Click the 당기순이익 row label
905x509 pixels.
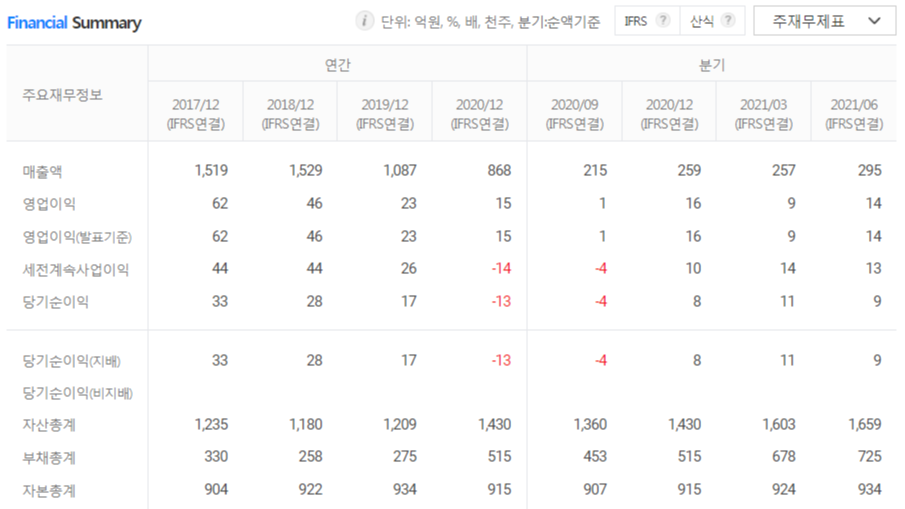pos(55,302)
